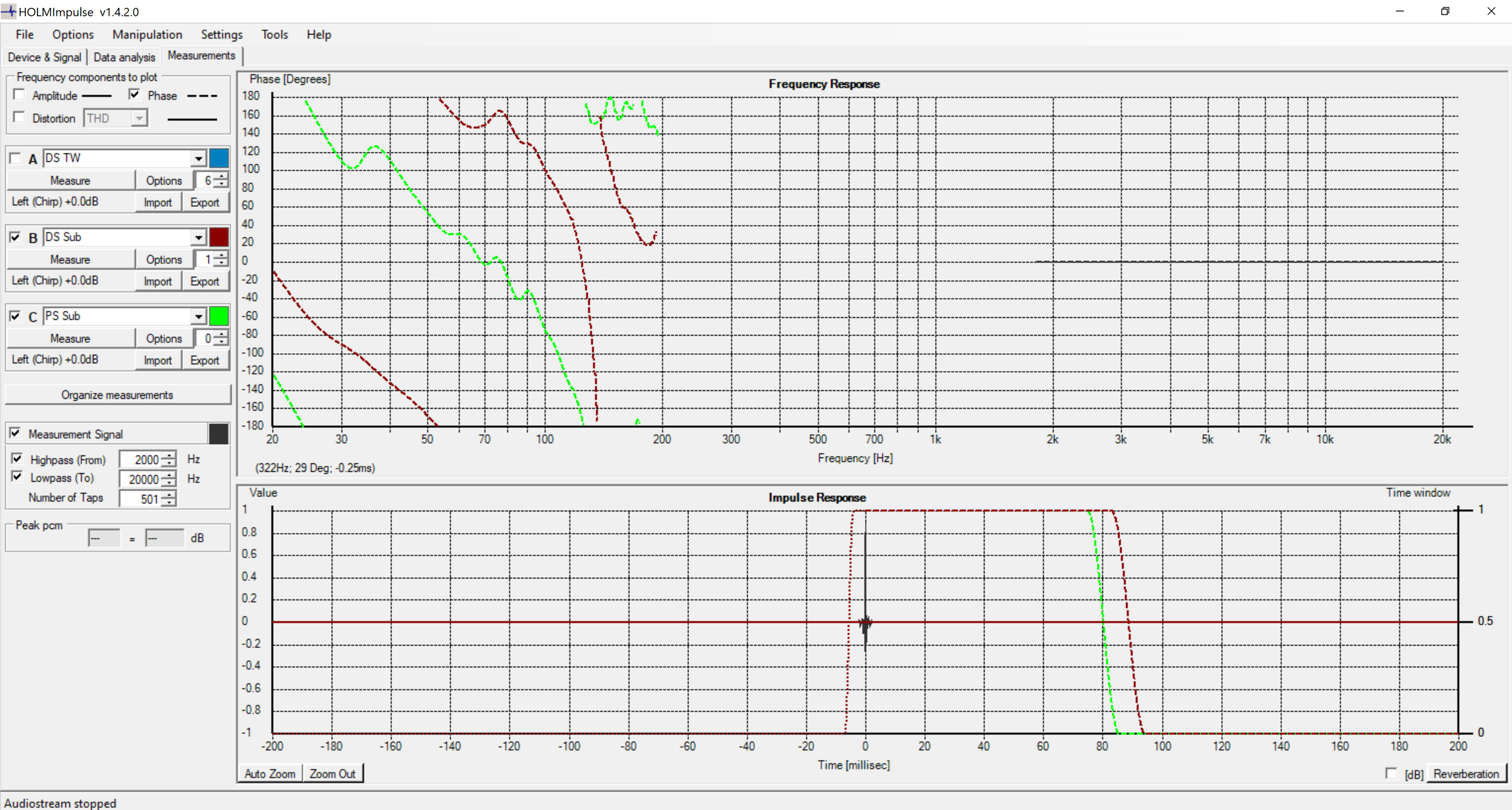
Task: Click the HOLMImpulse app icon in title bar
Action: pyautogui.click(x=8, y=11)
